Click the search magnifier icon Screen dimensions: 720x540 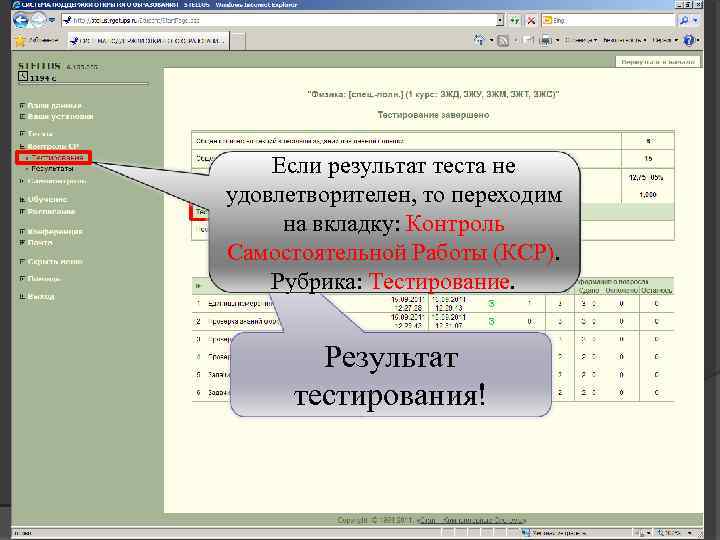pos(684,20)
